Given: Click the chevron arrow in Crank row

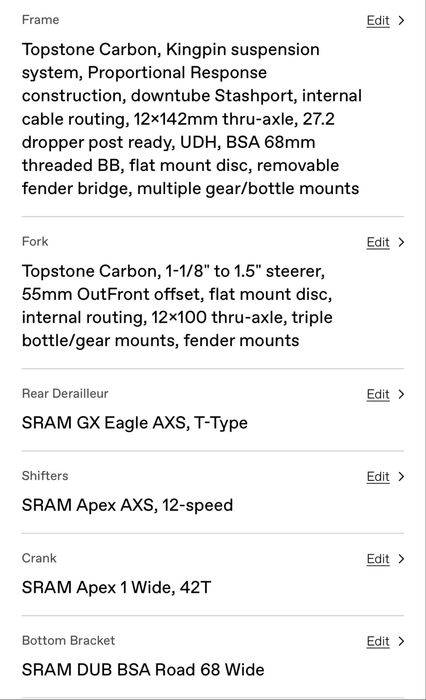Looking at the screenshot, I should (x=401, y=559).
